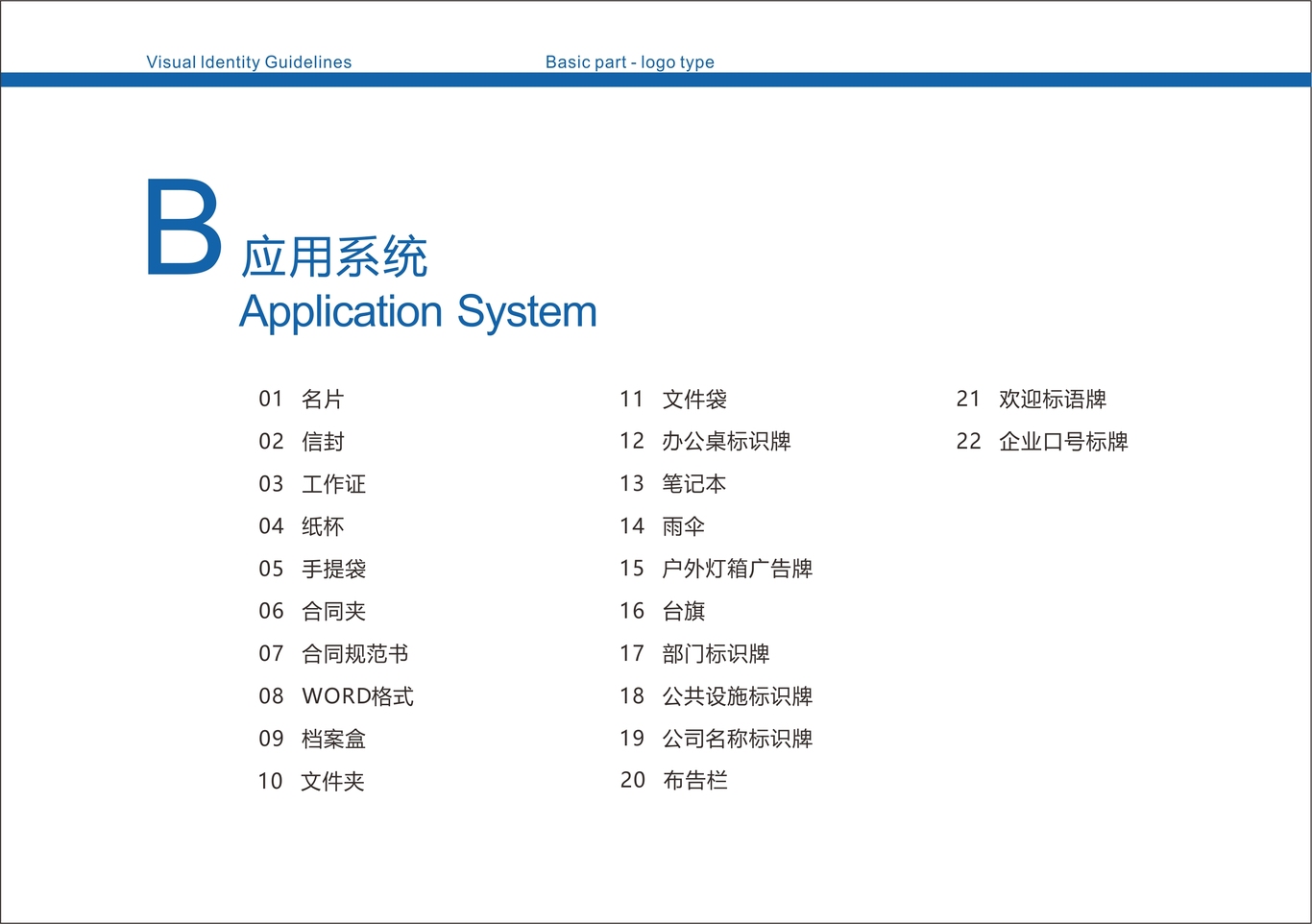Select item 02 信封

point(302,441)
